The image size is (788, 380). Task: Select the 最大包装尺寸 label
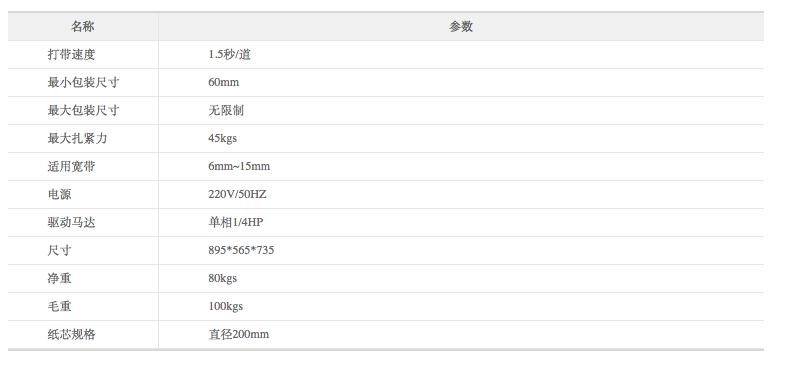click(x=83, y=111)
